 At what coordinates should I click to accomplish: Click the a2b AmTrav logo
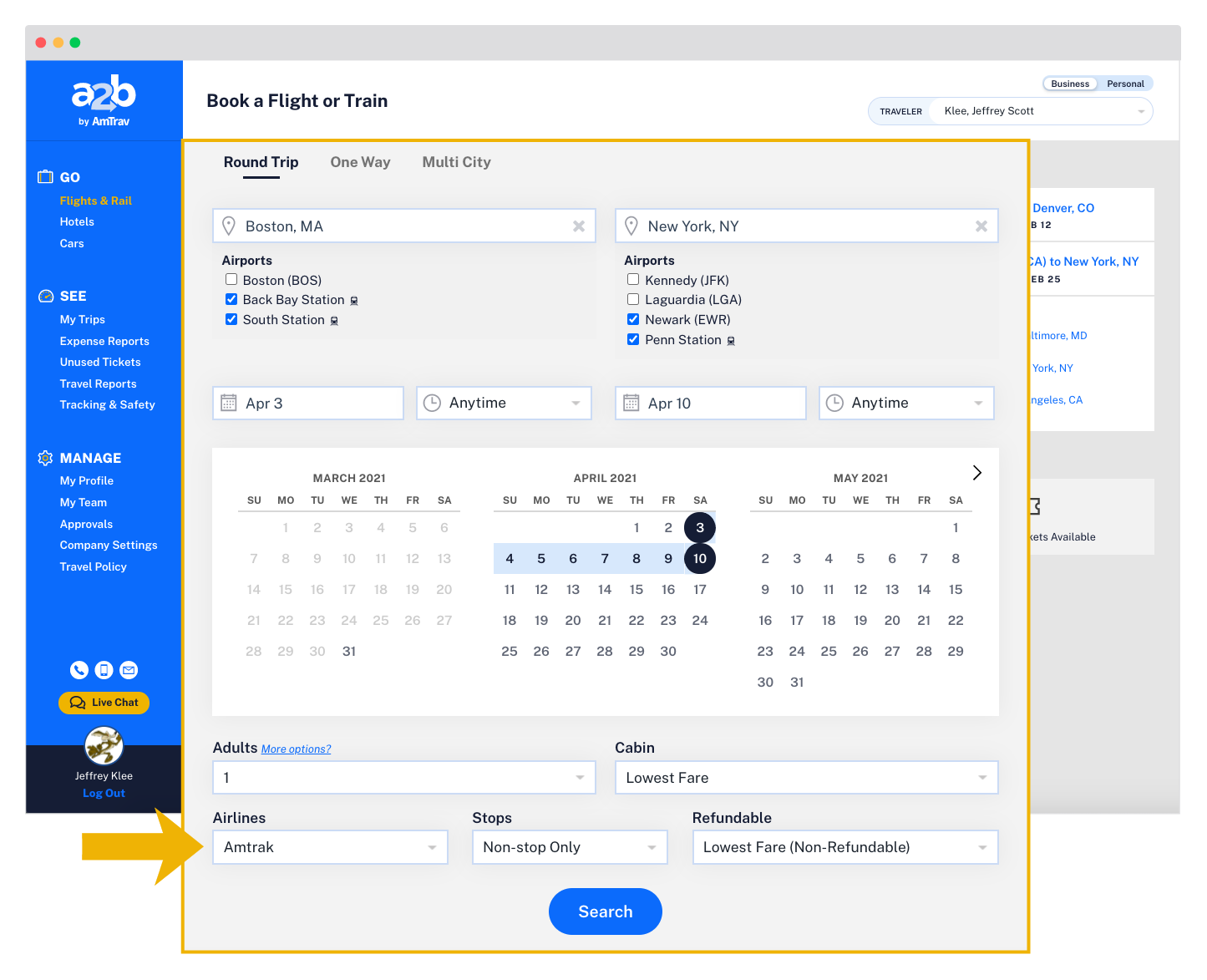tap(104, 100)
